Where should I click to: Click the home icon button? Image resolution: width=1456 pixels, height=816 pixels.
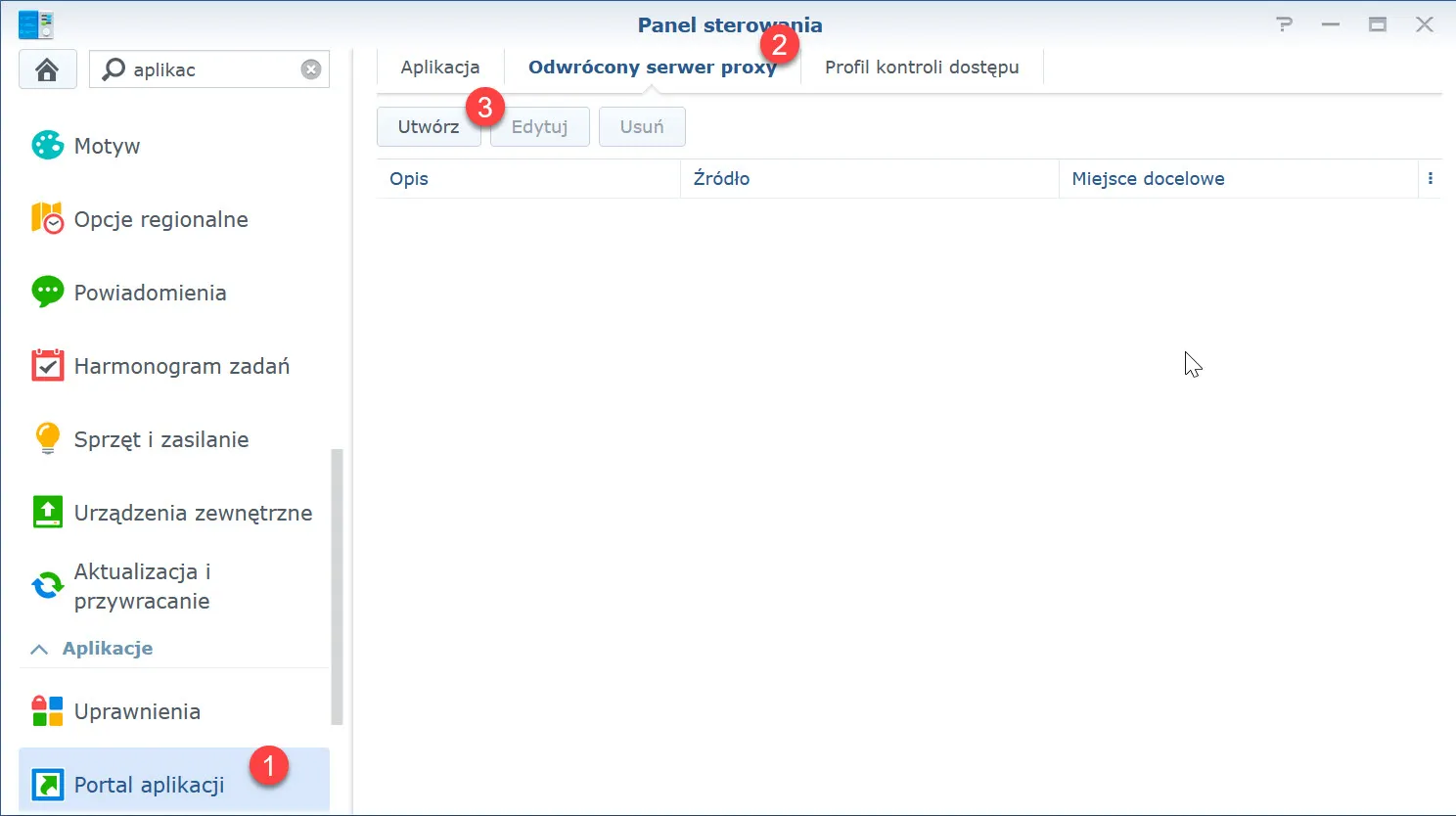[x=47, y=69]
